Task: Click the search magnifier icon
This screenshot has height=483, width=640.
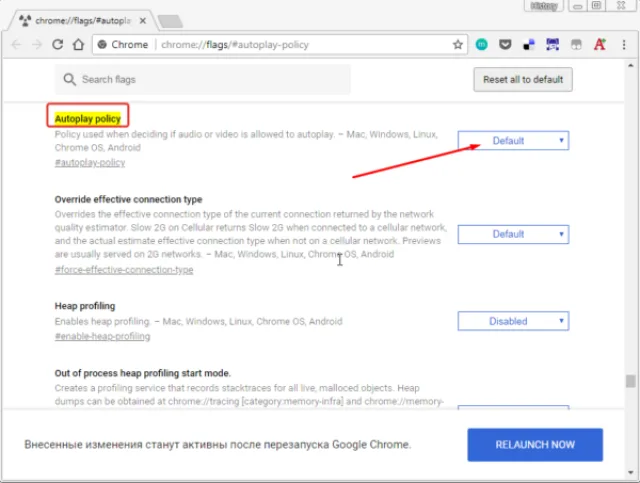Action: 69,79
